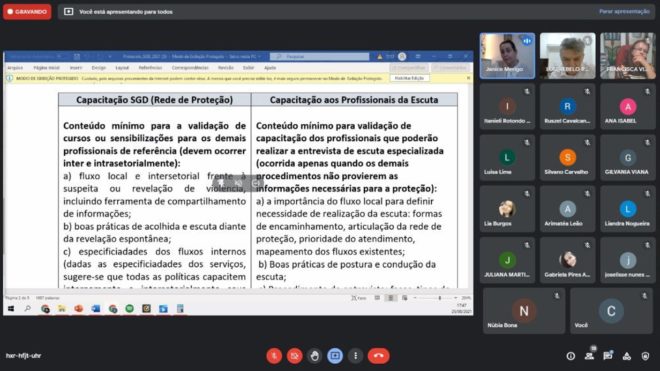This screenshot has height=371, width=660.
Task: Adjust the Word zoom slider
Action: pos(440,298)
